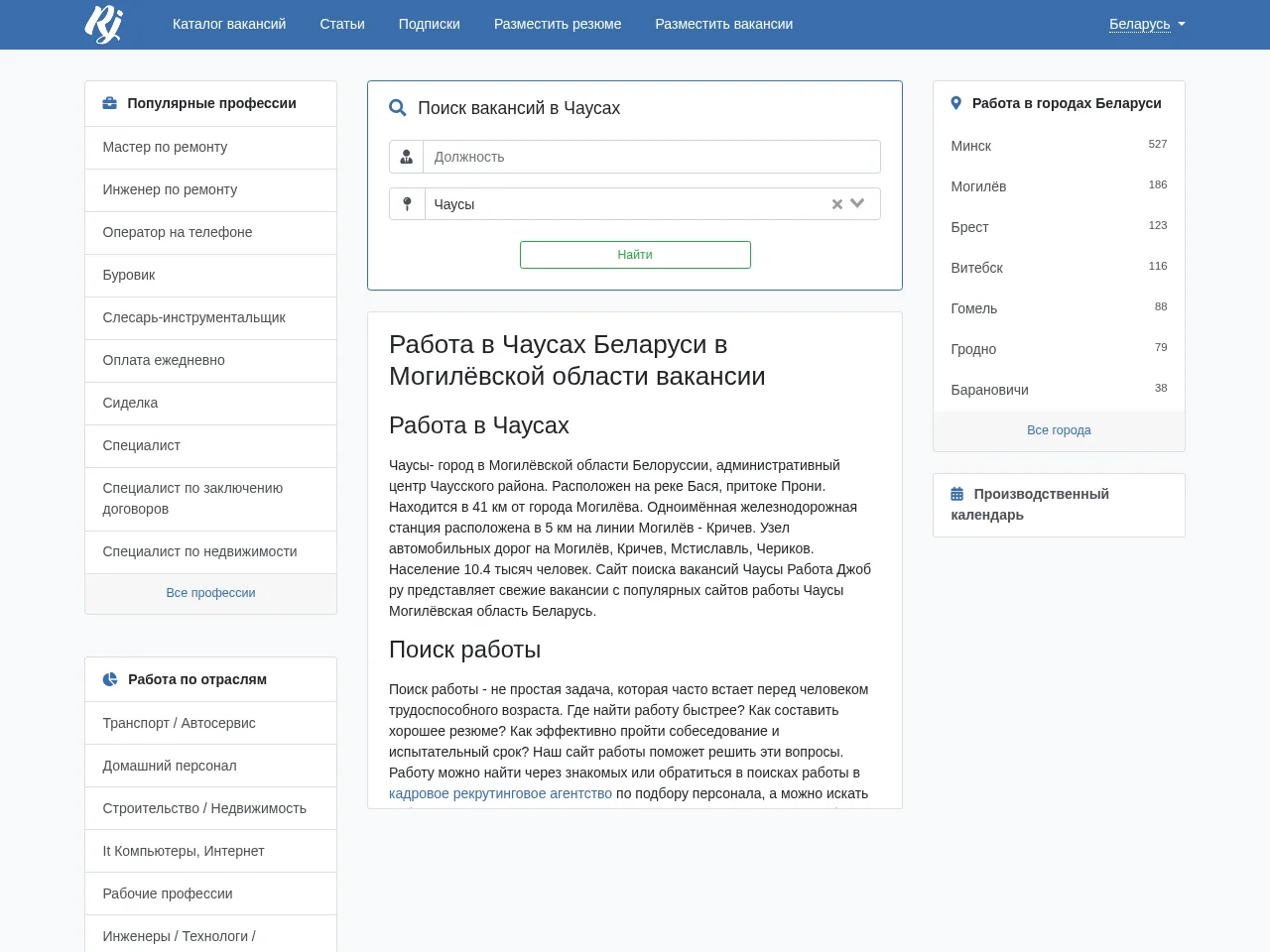This screenshot has height=952, width=1270.
Task: Click the Все профессии link
Action: (x=210, y=593)
